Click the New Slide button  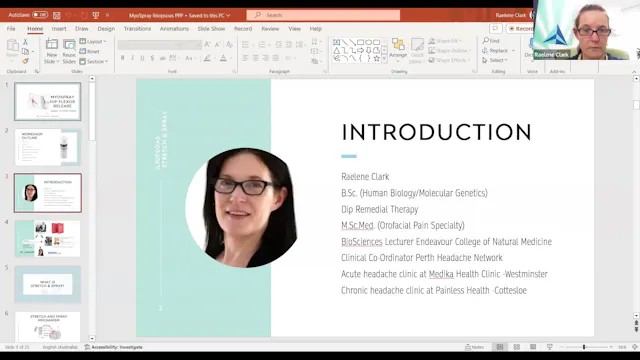pyautogui.click(x=51, y=51)
